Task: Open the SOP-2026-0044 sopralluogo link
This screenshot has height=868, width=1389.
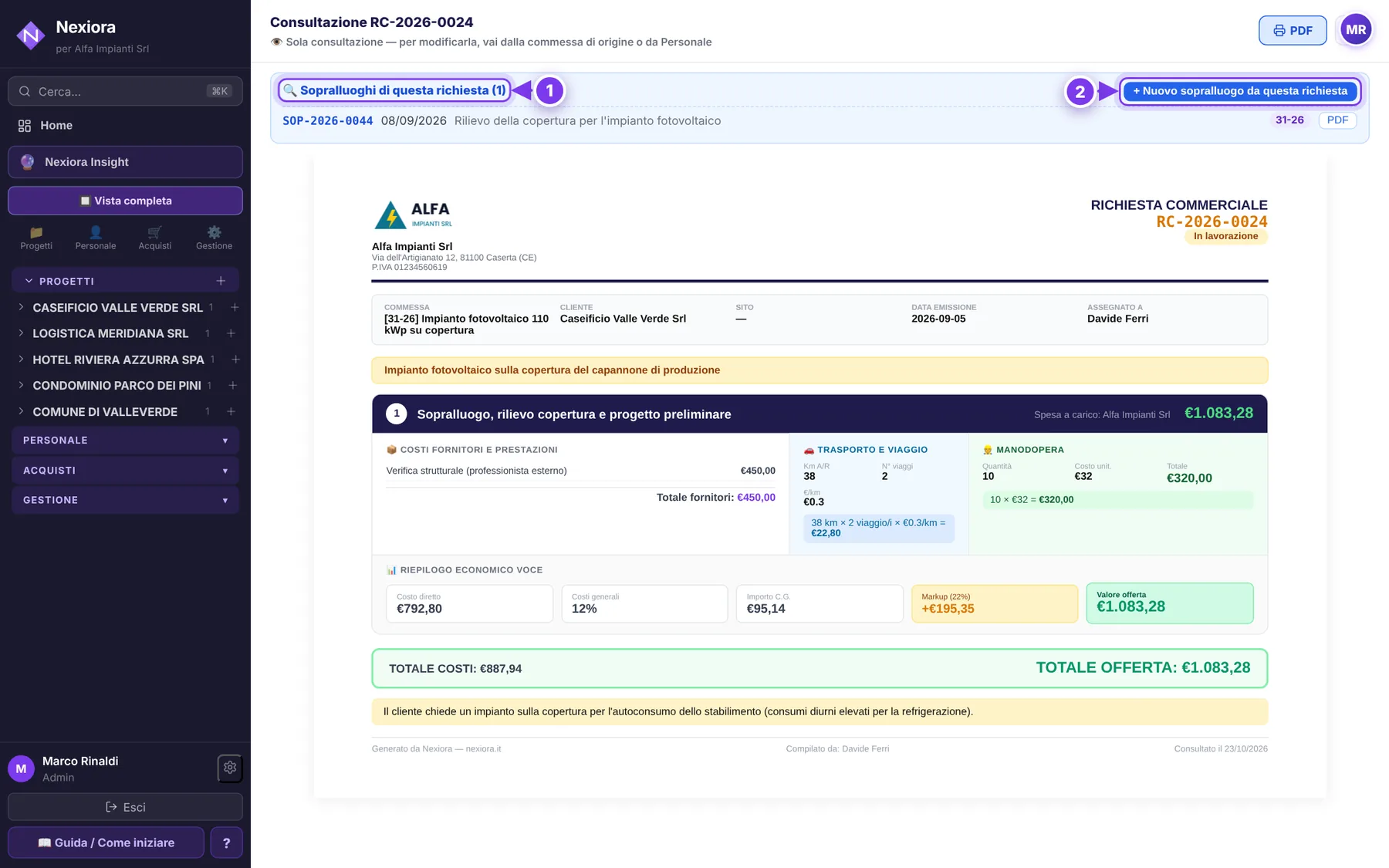Action: click(x=328, y=121)
